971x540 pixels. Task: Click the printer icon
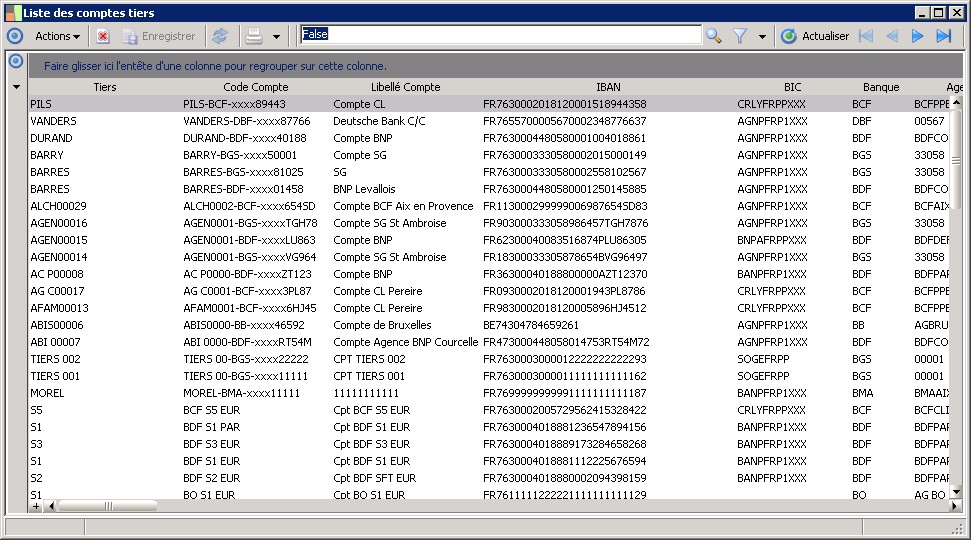[x=254, y=36]
